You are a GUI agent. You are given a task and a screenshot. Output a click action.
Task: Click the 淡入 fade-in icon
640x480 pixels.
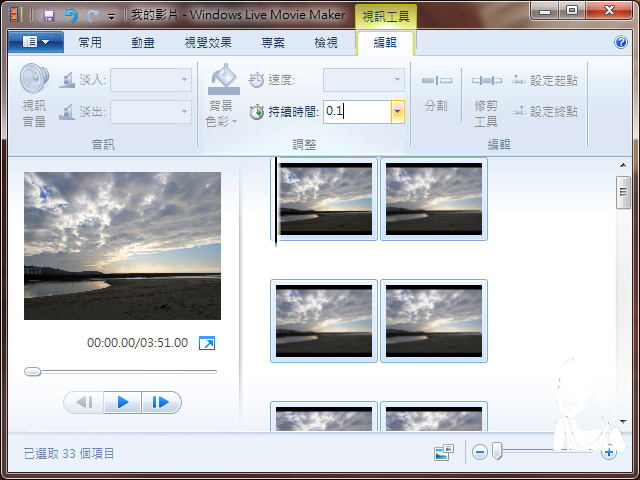click(67, 80)
